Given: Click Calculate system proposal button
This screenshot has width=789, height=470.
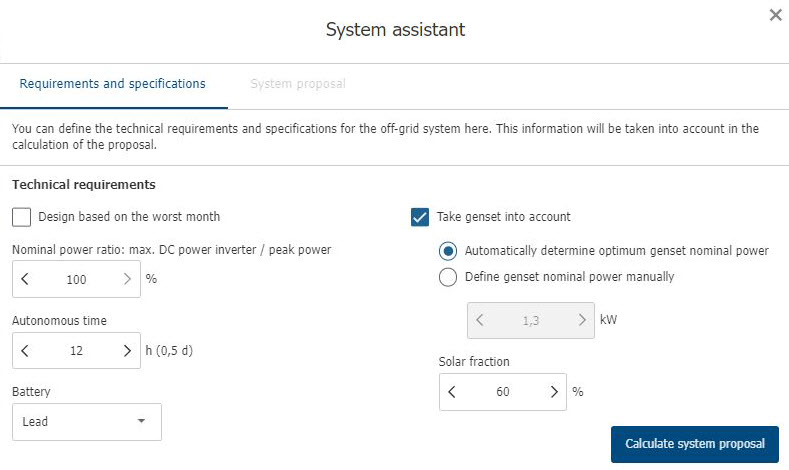Looking at the screenshot, I should [694, 444].
